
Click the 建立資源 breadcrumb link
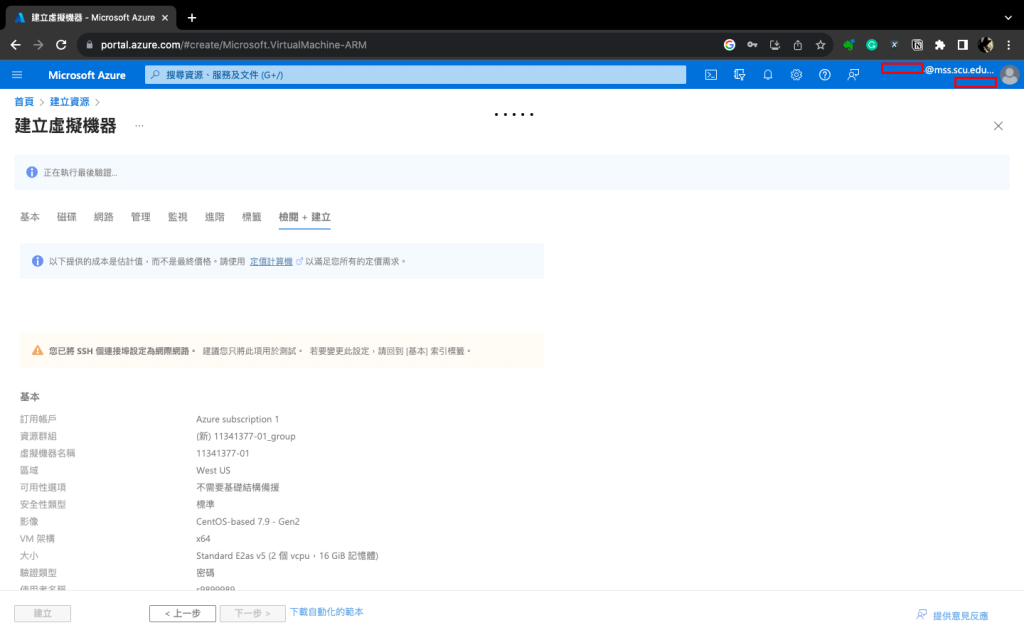click(69, 102)
